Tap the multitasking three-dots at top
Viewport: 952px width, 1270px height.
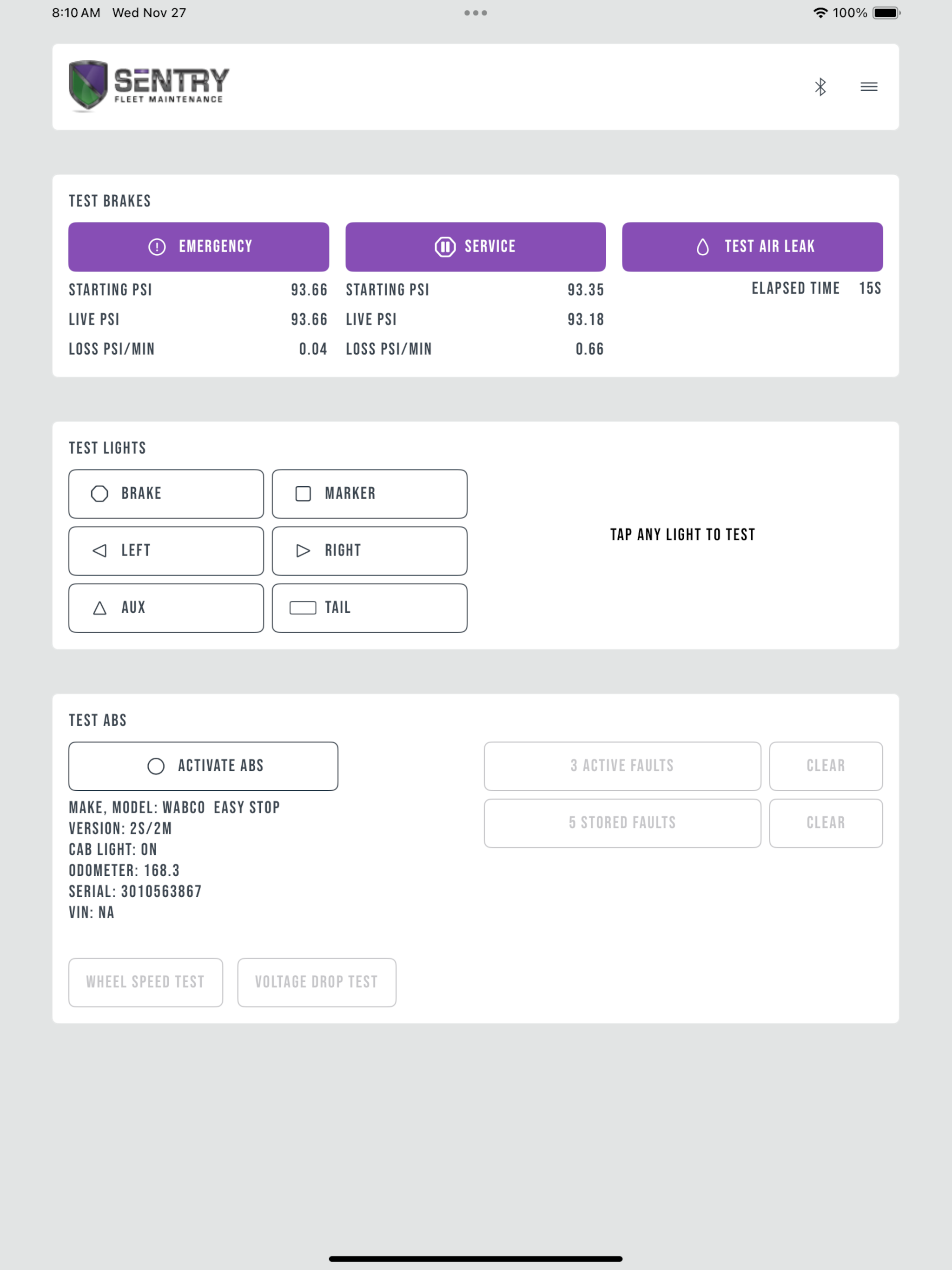476,13
